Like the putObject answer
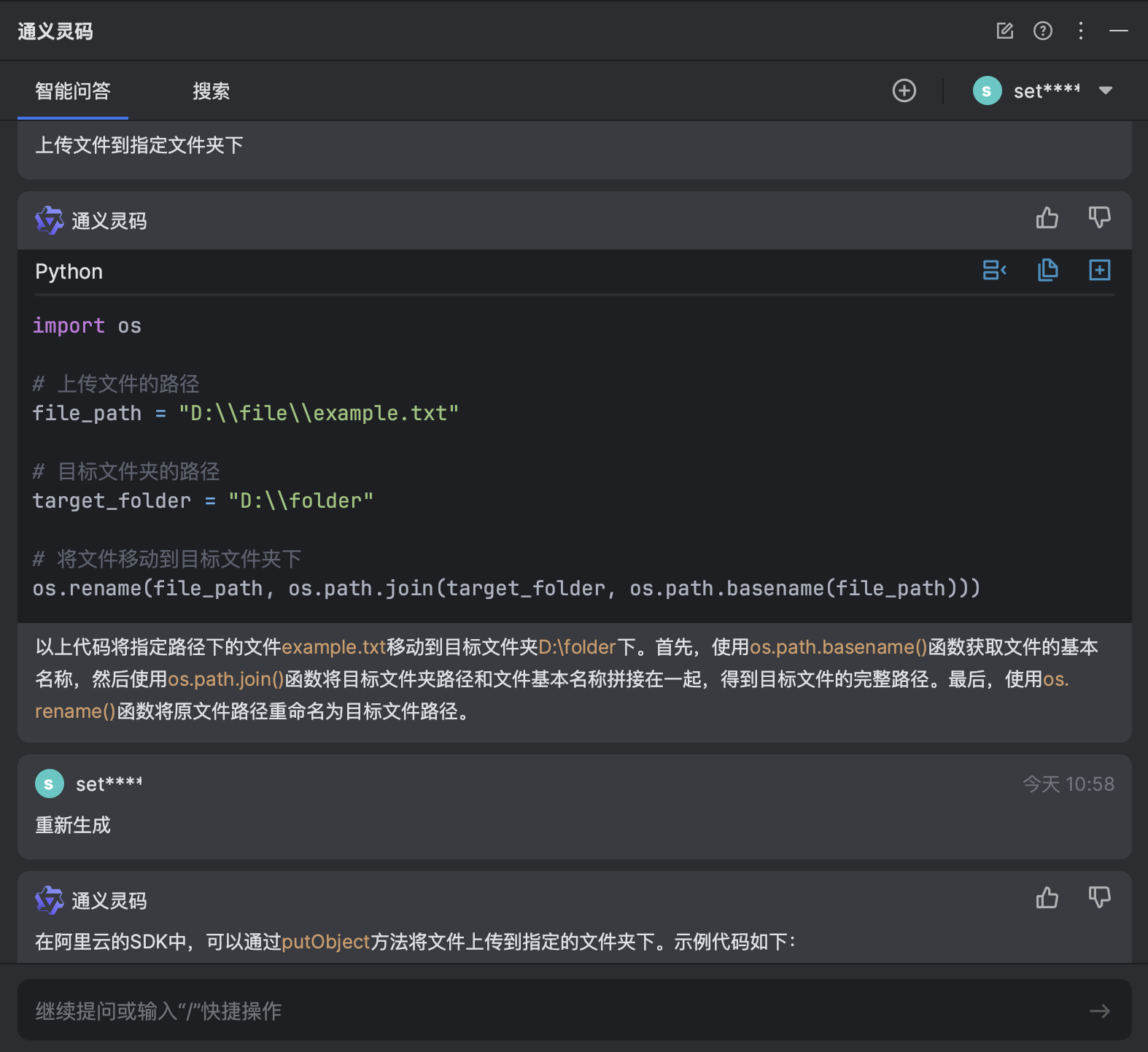Image resolution: width=1148 pixels, height=1052 pixels. (x=1047, y=897)
